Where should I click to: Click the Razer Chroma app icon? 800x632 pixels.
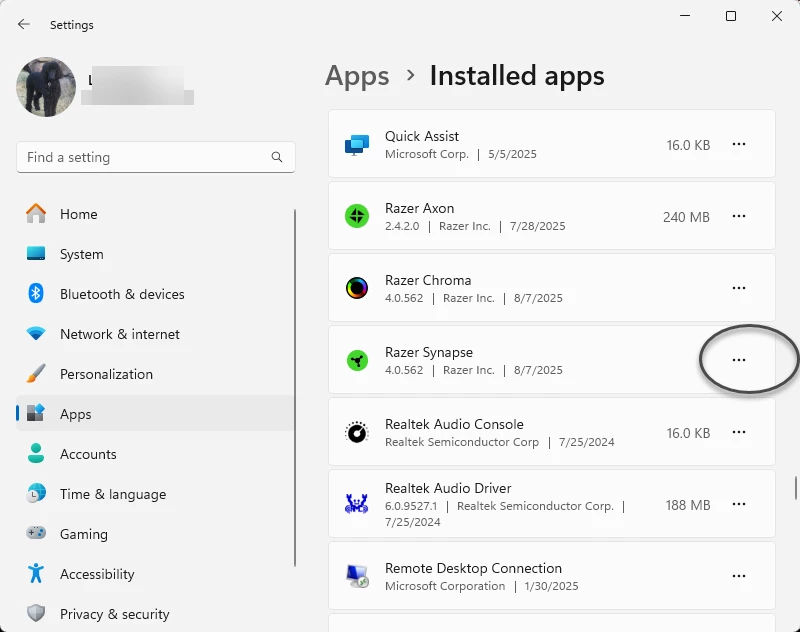click(x=357, y=288)
